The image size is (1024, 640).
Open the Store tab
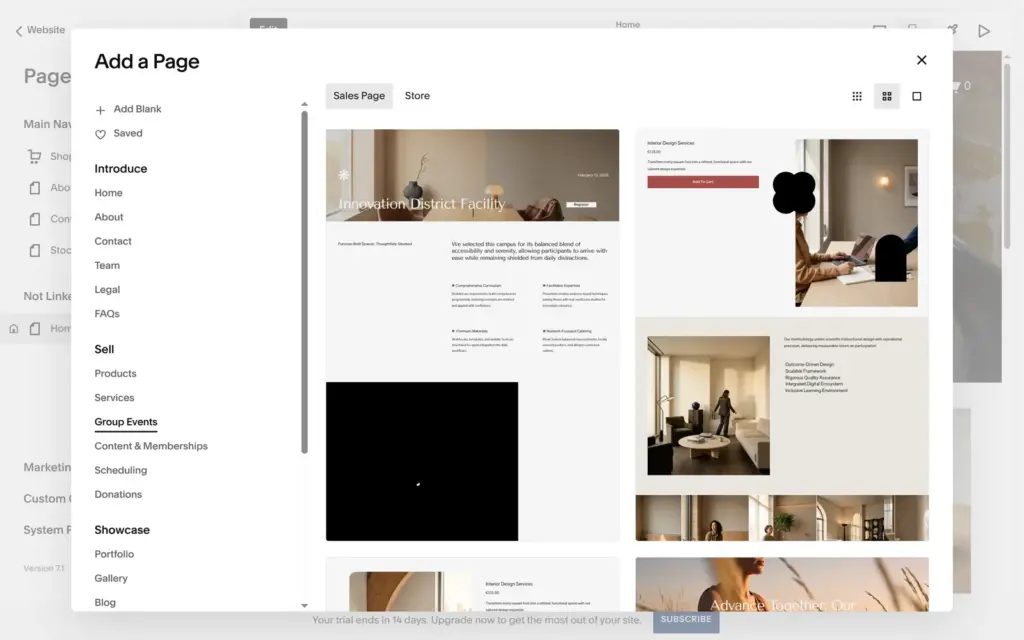point(417,95)
